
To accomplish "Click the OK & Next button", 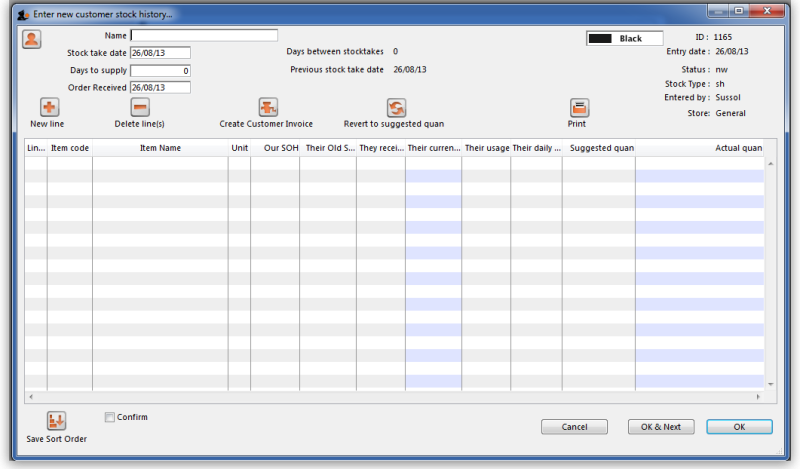I will (661, 427).
